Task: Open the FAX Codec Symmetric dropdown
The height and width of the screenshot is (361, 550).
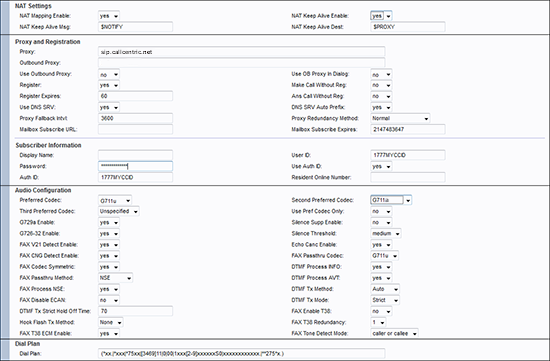Action: pyautogui.click(x=109, y=267)
